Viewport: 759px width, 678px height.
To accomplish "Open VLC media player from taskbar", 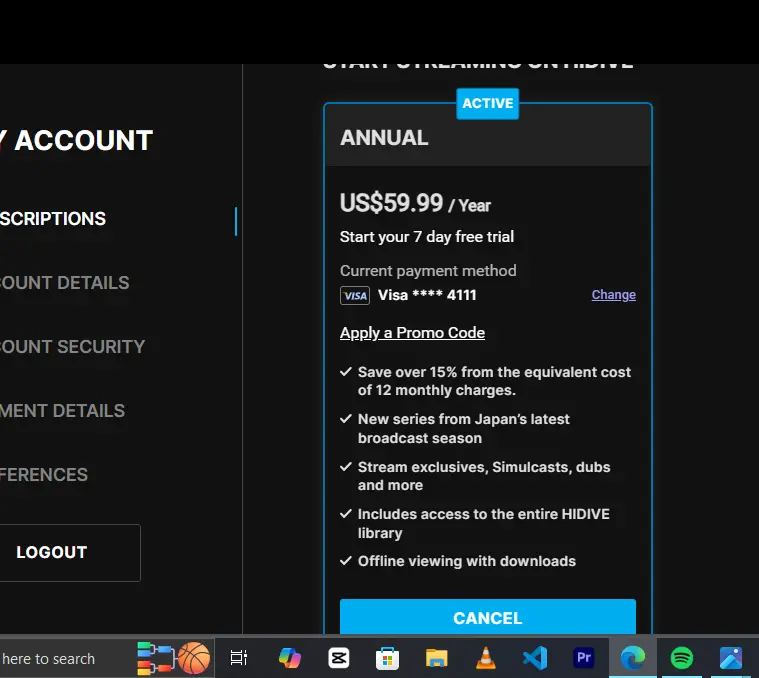I will (x=486, y=658).
